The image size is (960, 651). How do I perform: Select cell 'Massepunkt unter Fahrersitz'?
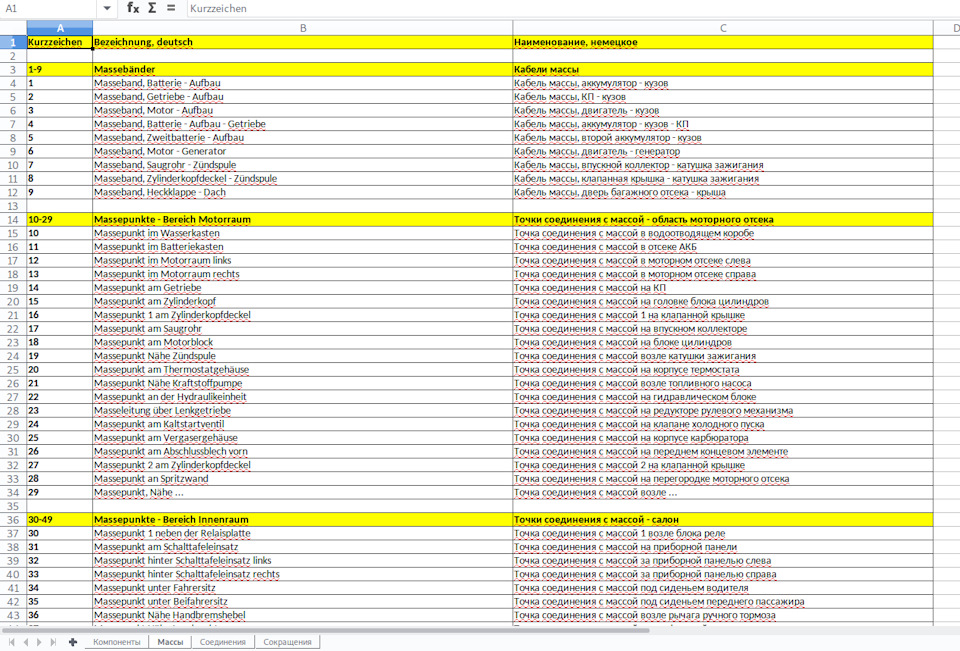[x=303, y=588]
